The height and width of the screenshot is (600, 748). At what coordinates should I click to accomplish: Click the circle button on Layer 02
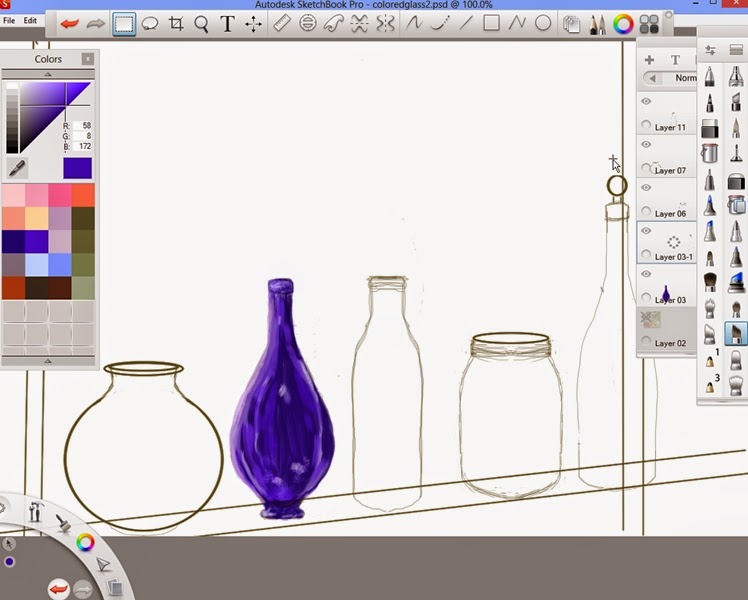tap(646, 341)
